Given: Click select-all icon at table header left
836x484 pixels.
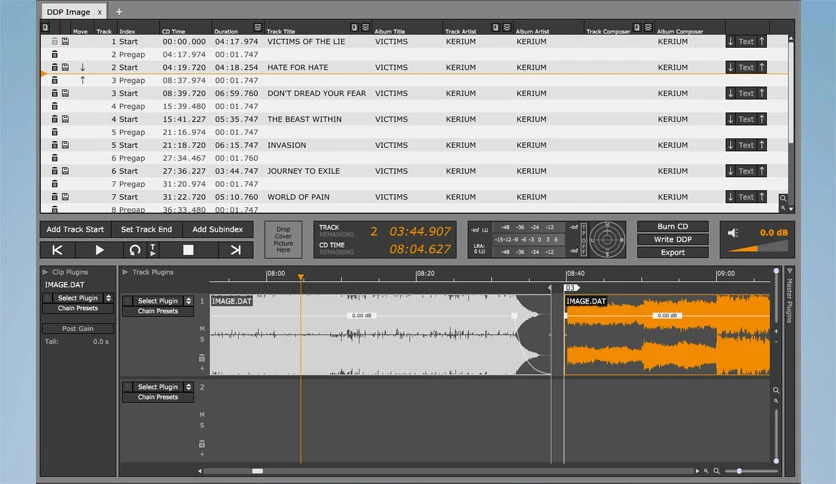Looking at the screenshot, I should pyautogui.click(x=45, y=27).
